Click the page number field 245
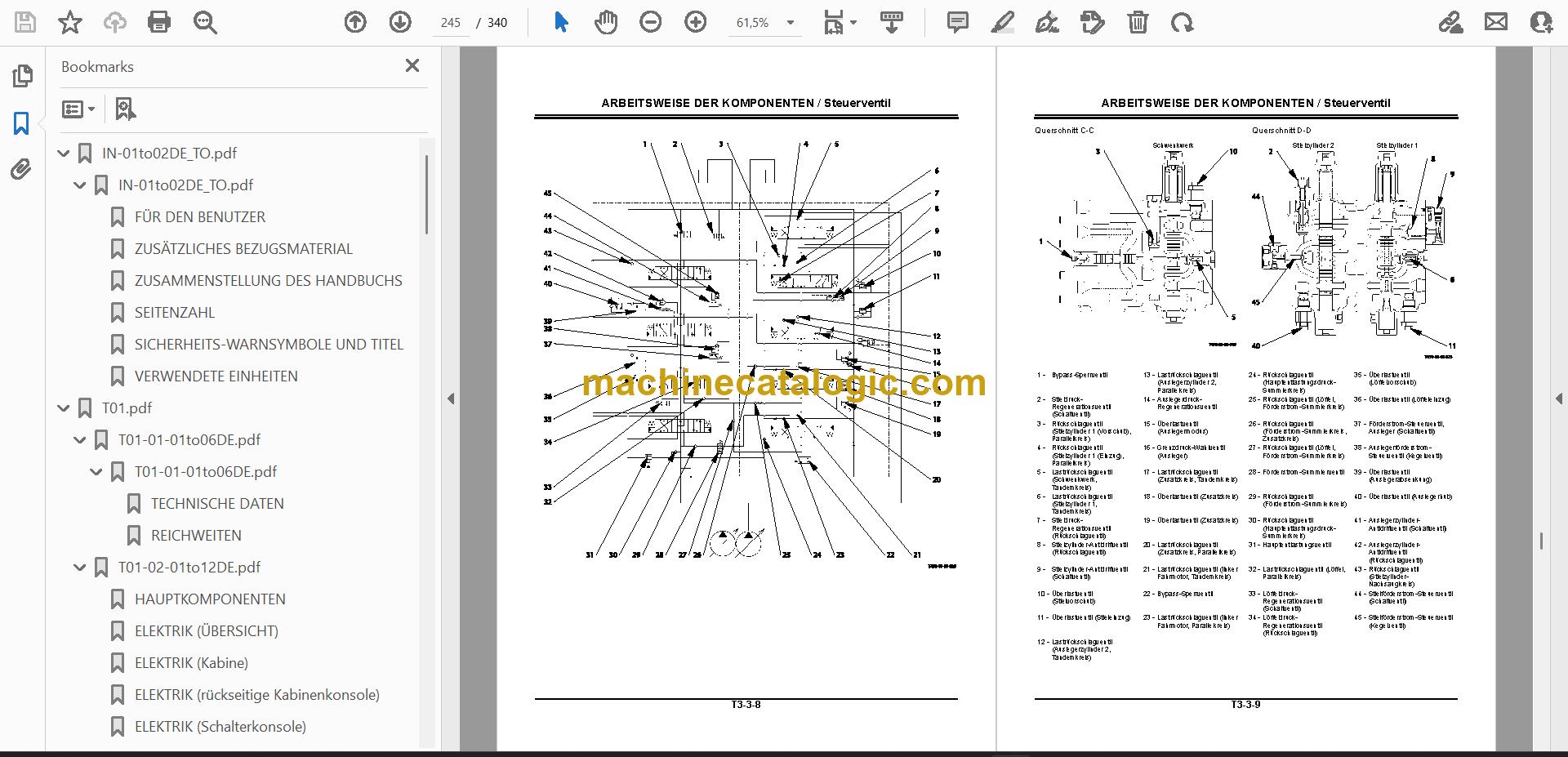Image resolution: width=1568 pixels, height=757 pixels. [x=451, y=23]
